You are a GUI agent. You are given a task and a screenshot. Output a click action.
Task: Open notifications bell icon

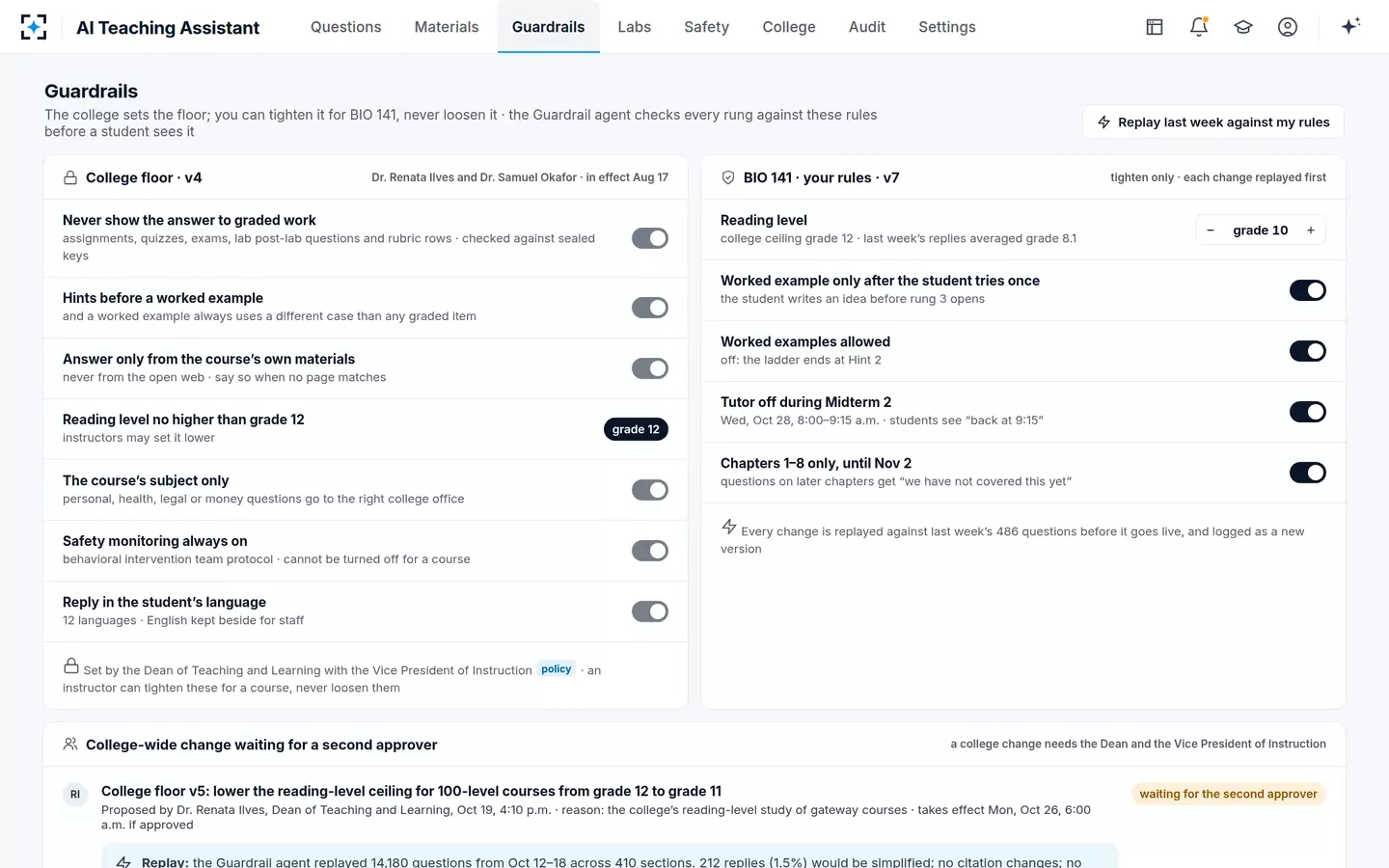[1199, 27]
